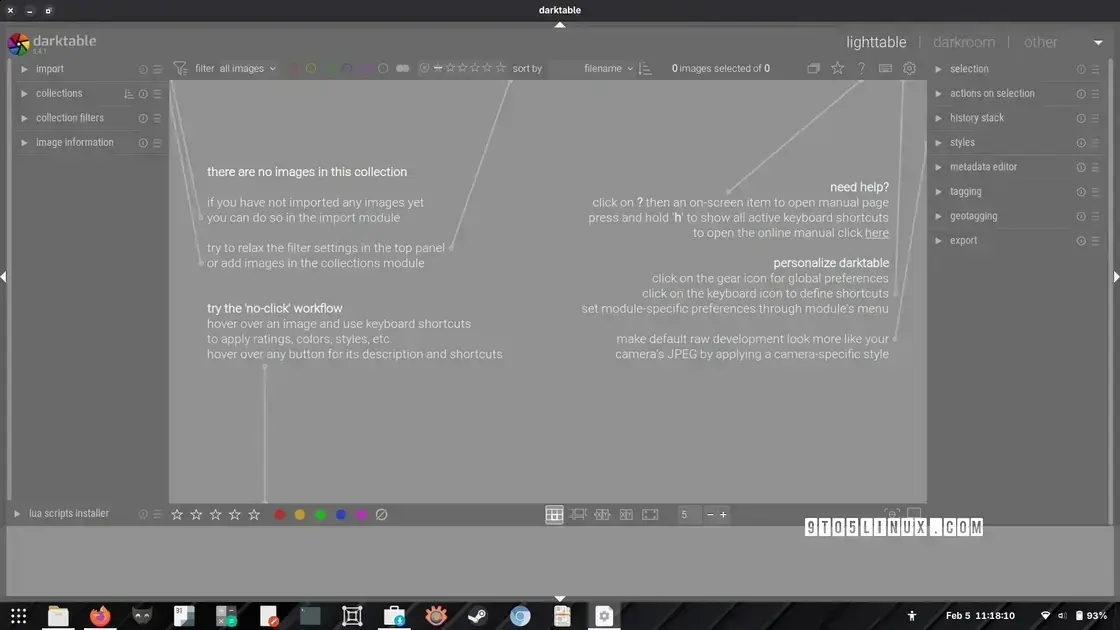Image resolution: width=1120 pixels, height=630 pixels.
Task: Open presets menu icon of export module
Action: (1095, 241)
